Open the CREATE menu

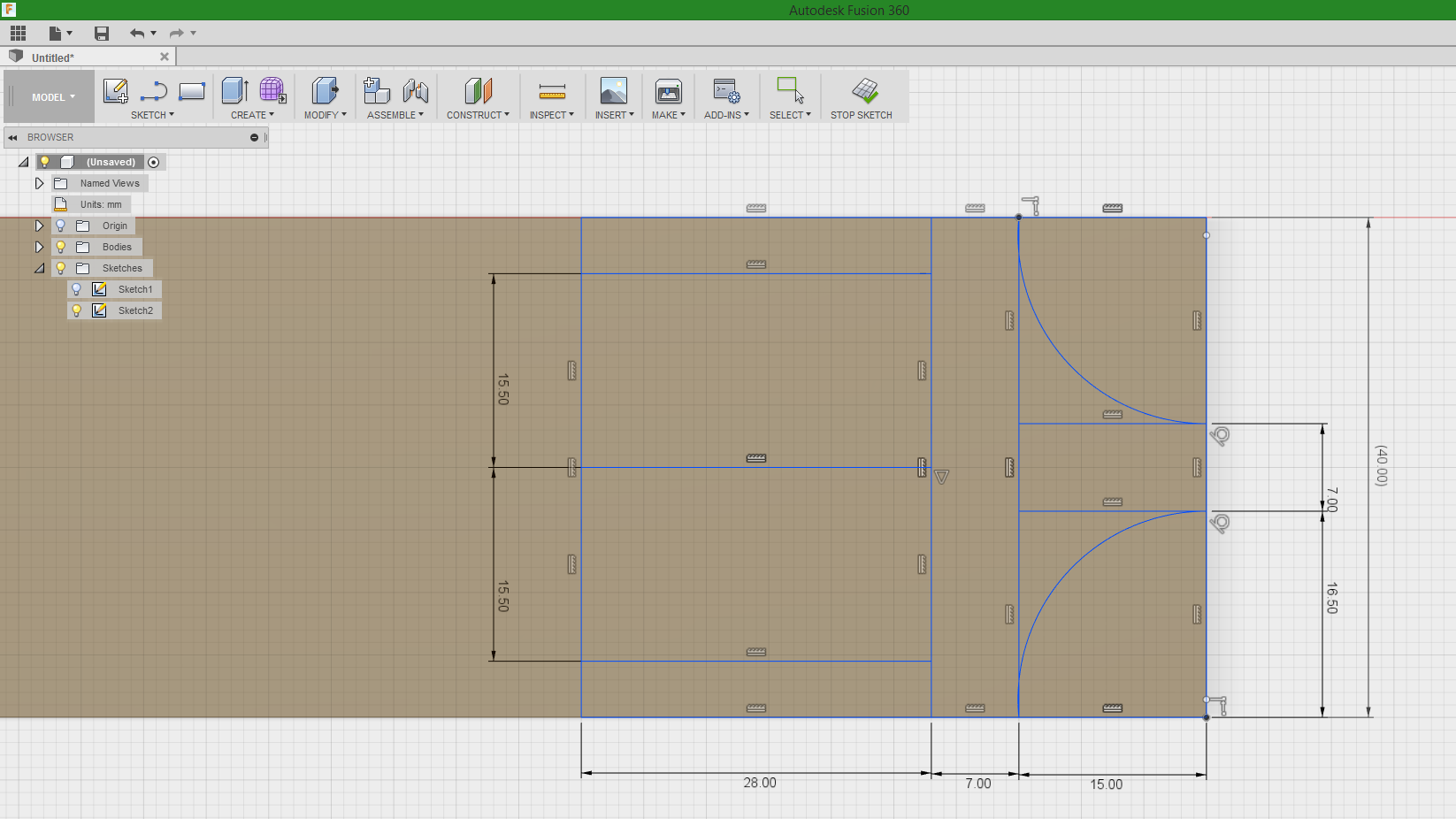click(252, 115)
